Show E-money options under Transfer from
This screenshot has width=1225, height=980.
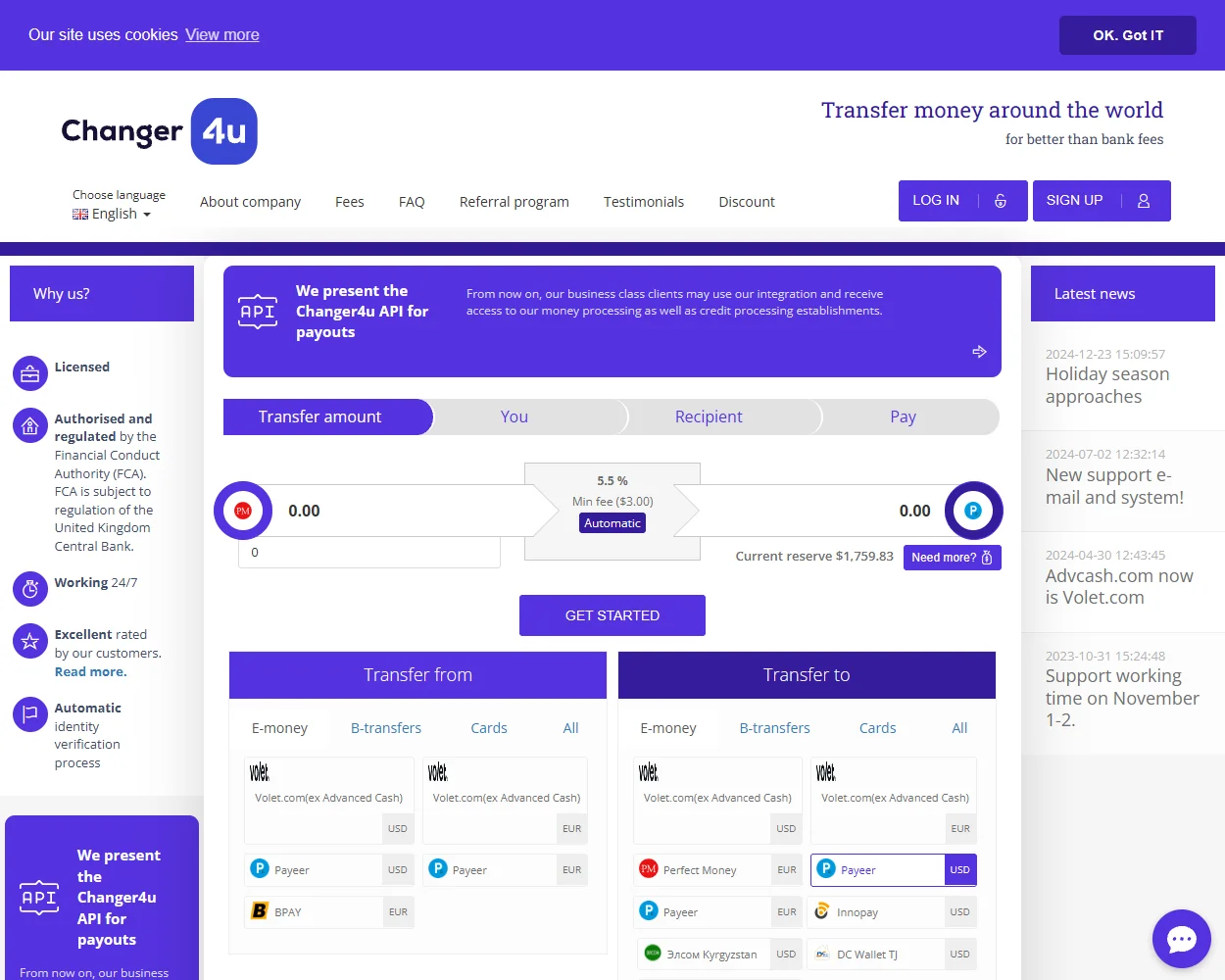[x=279, y=728]
